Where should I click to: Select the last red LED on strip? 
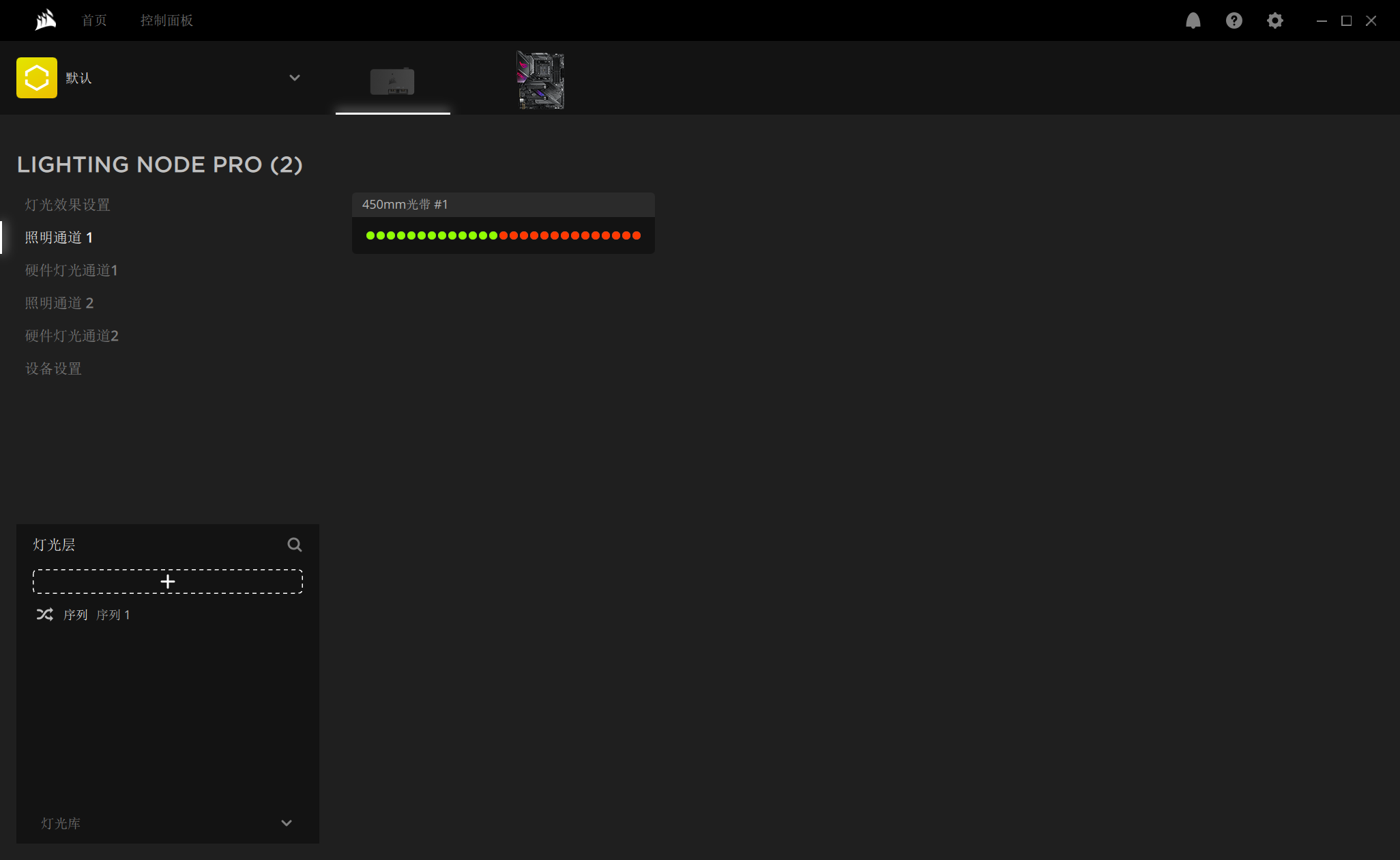point(637,235)
